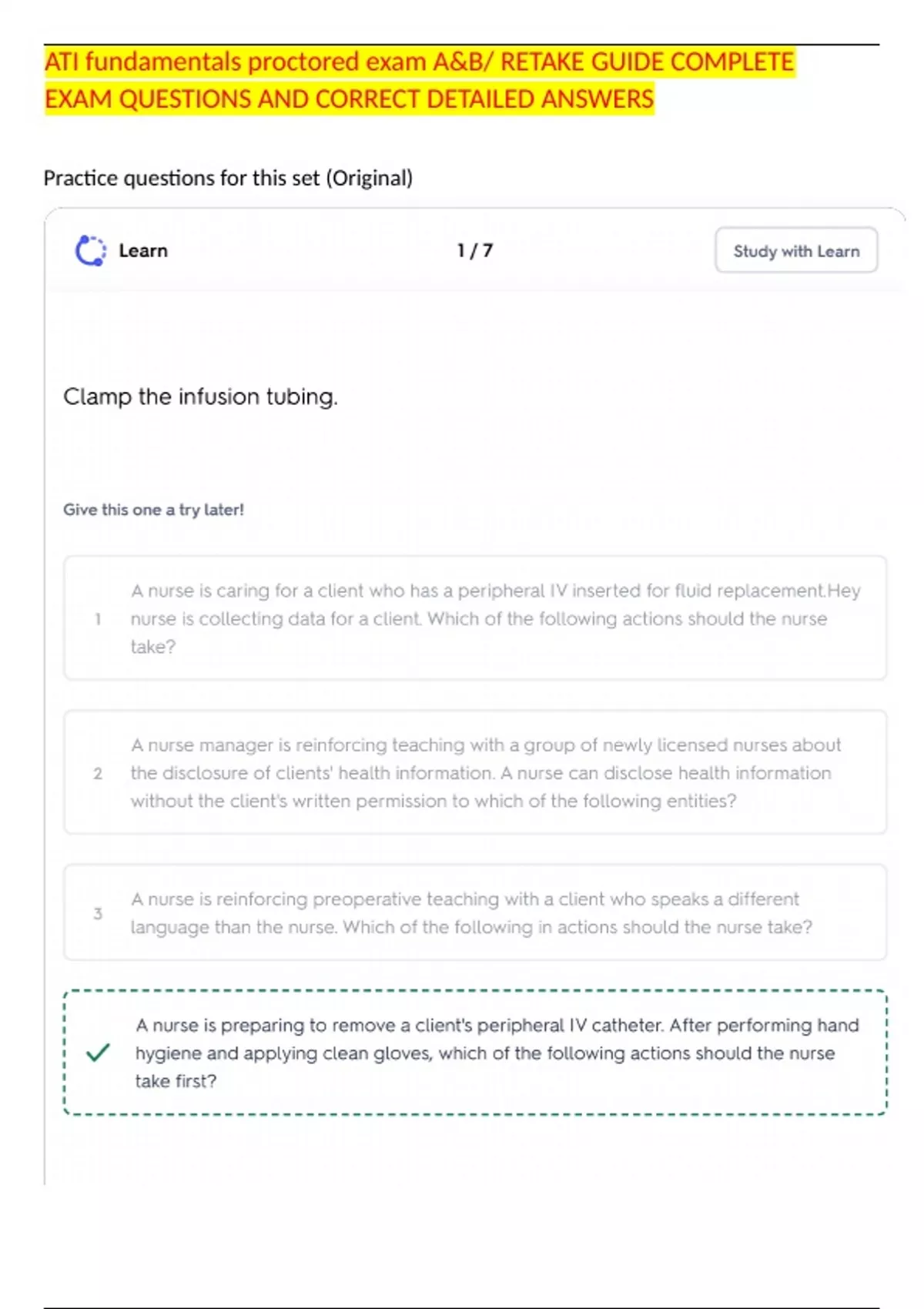Click the 1 / 7 progress counter
This screenshot has height=1309, width=924.
(474, 251)
